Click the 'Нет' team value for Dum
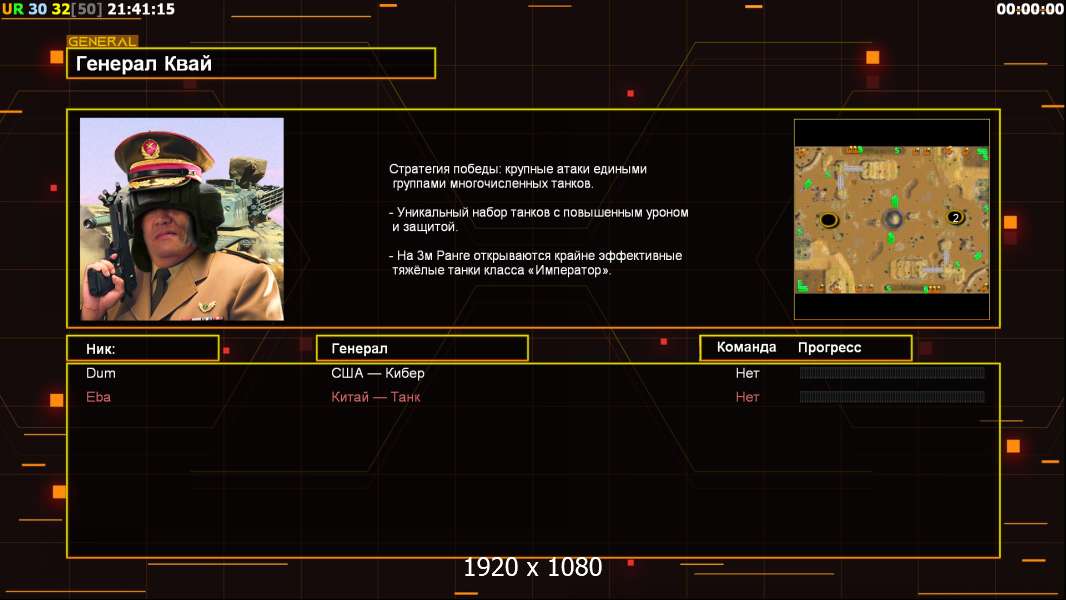 747,373
